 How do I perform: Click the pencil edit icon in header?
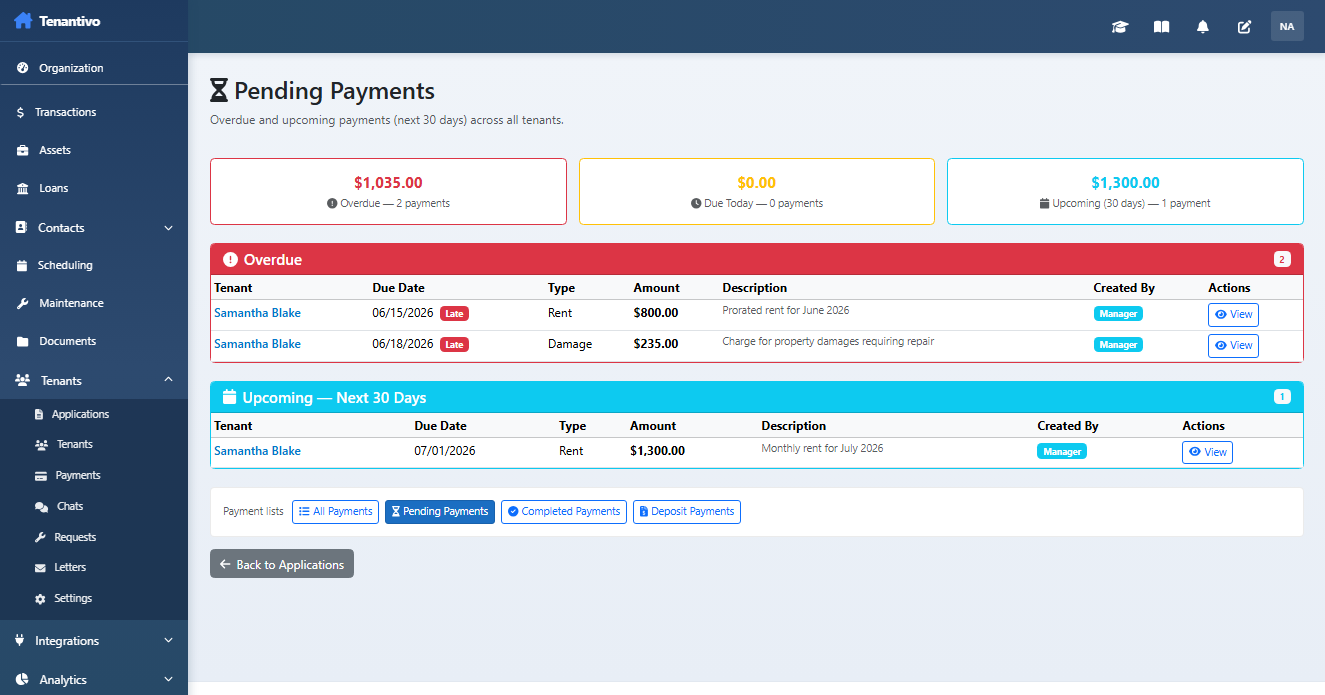pyautogui.click(x=1245, y=27)
